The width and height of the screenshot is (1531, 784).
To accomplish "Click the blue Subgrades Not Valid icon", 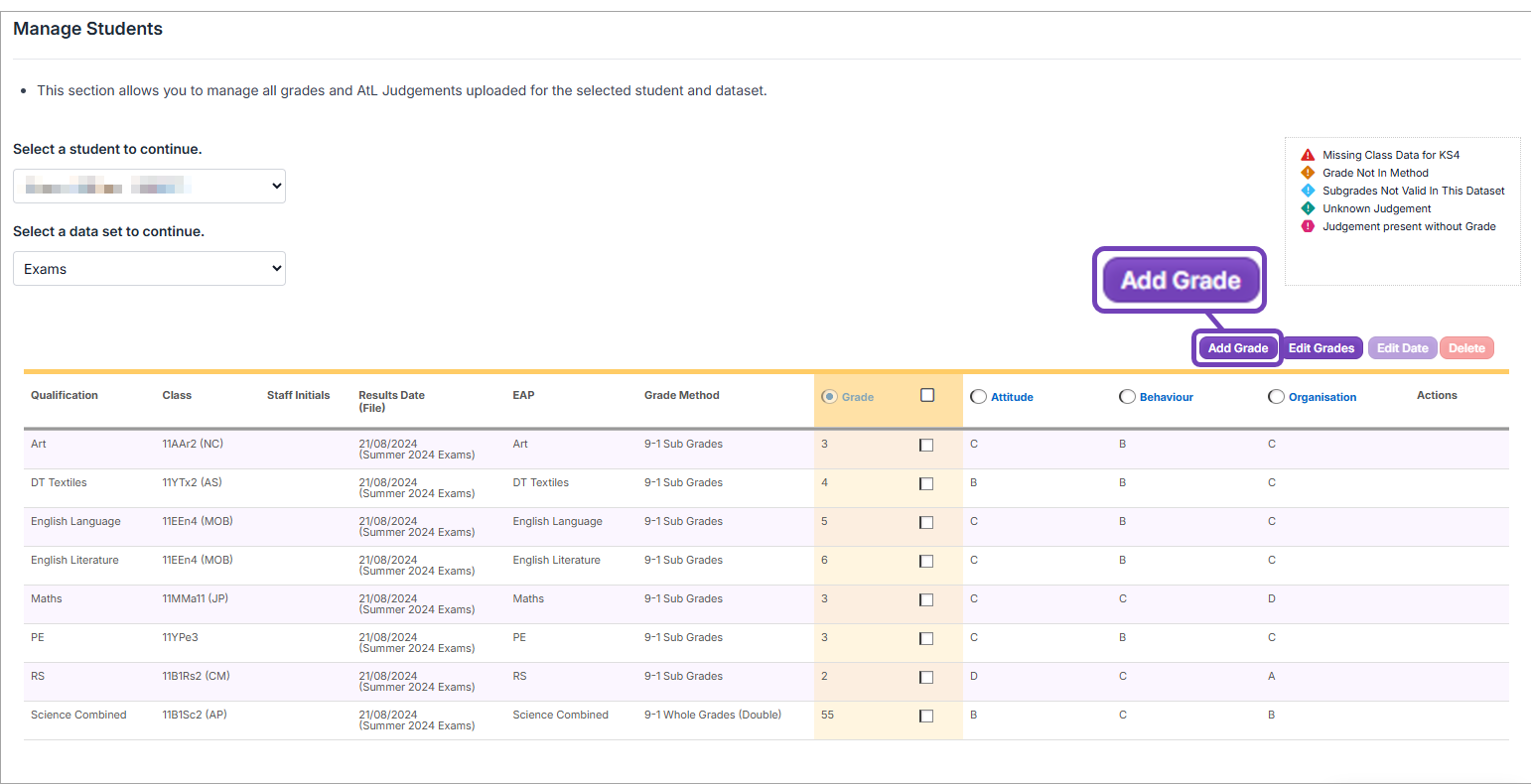I will coord(1308,191).
